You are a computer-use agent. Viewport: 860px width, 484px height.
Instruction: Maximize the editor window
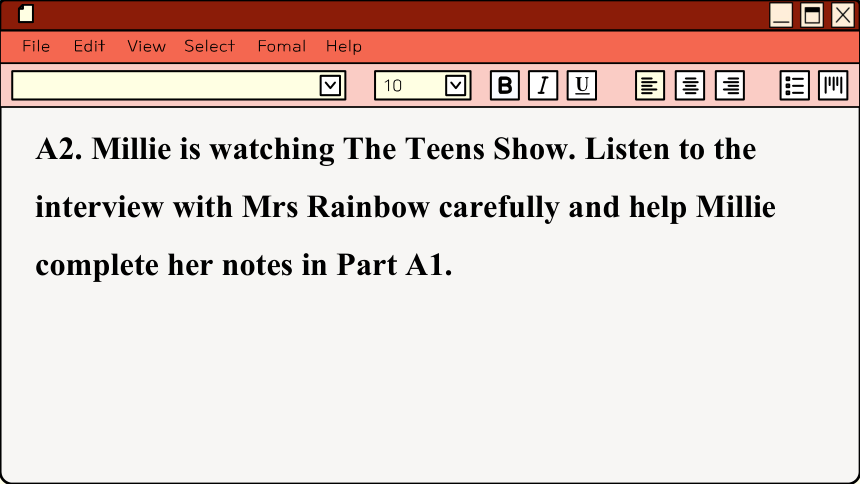[812, 15]
